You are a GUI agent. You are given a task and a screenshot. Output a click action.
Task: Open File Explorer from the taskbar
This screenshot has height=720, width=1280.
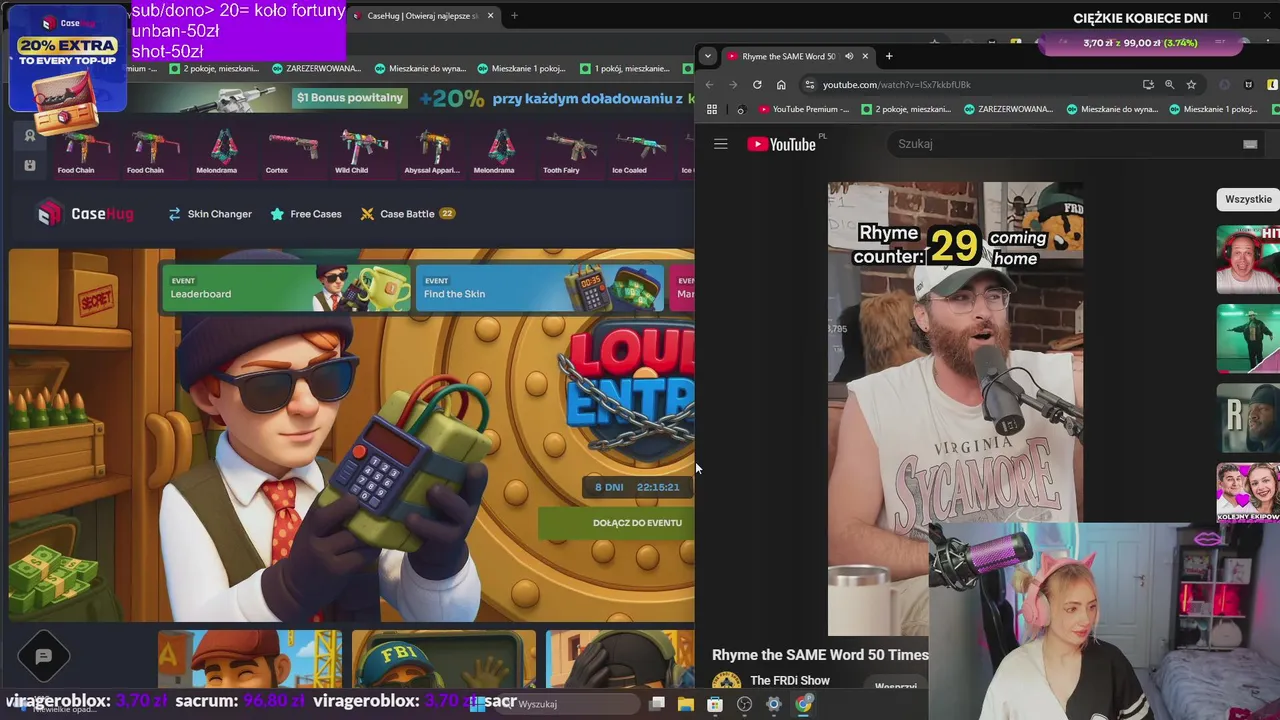pyautogui.click(x=686, y=704)
